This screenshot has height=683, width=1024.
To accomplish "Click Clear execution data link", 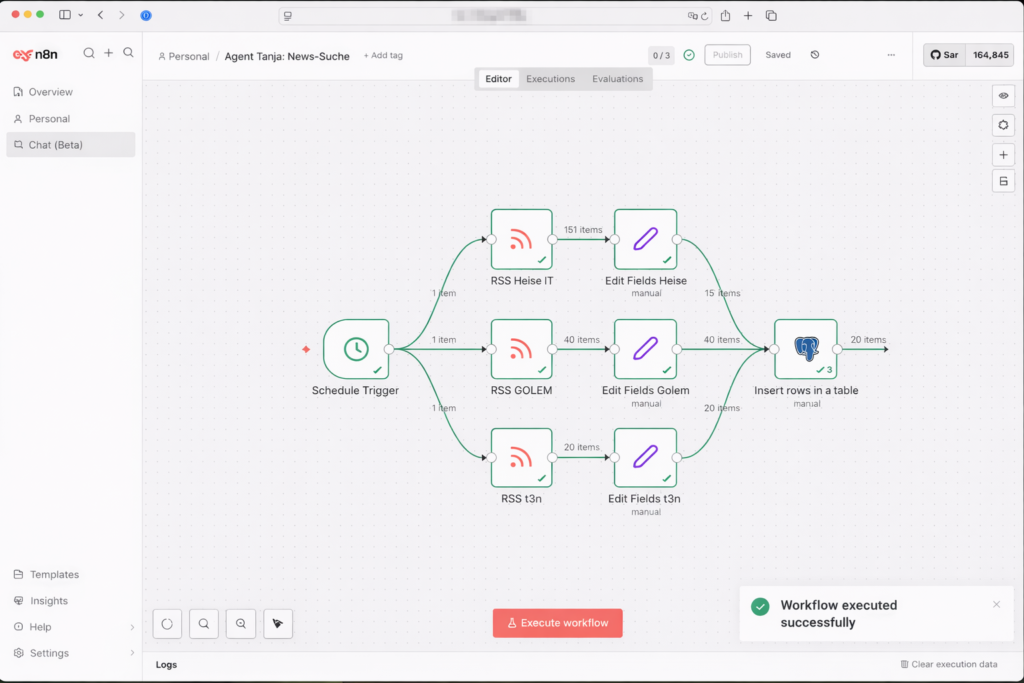I will 948,664.
